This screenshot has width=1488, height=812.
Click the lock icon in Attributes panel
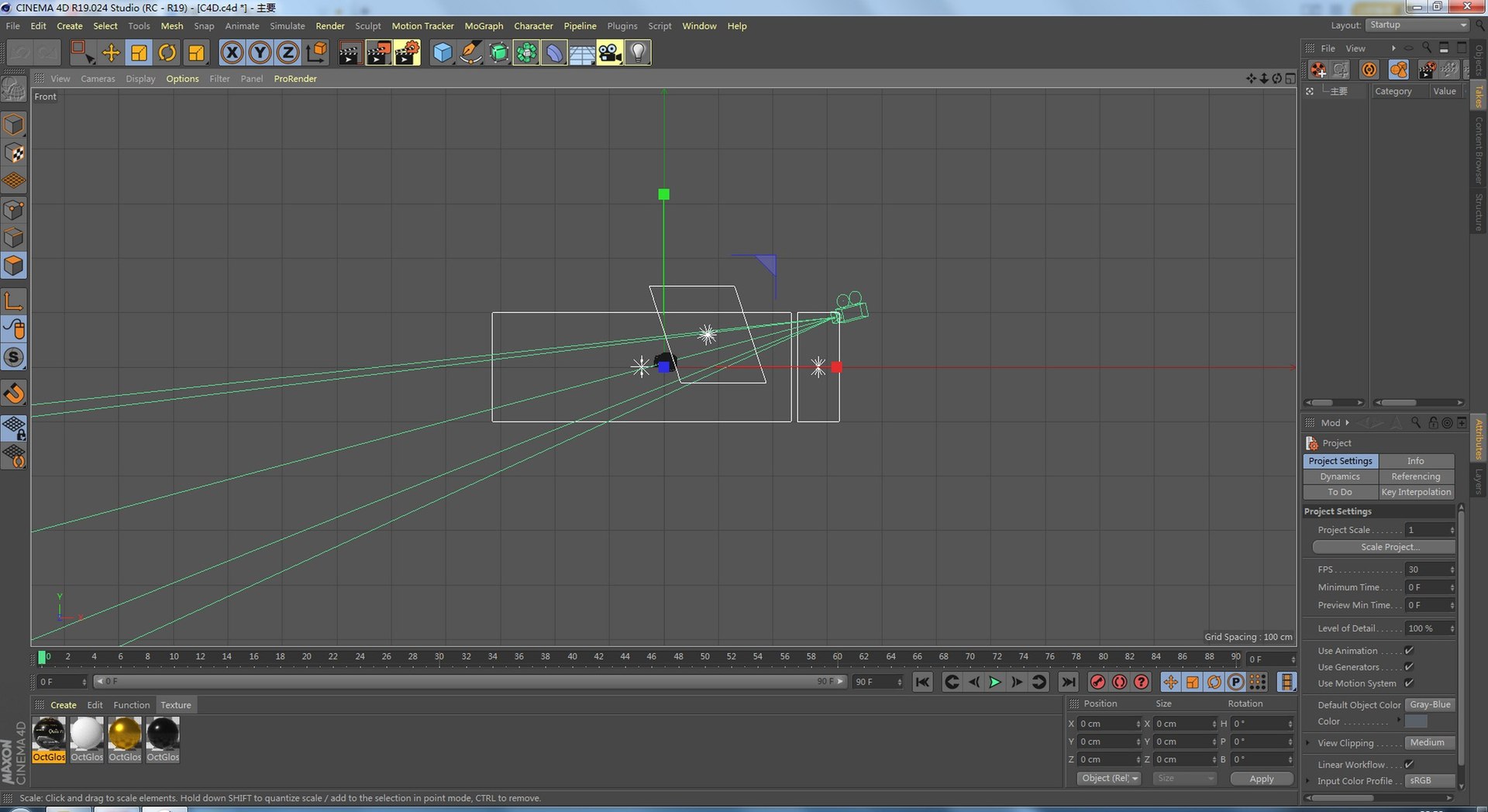click(x=1433, y=422)
